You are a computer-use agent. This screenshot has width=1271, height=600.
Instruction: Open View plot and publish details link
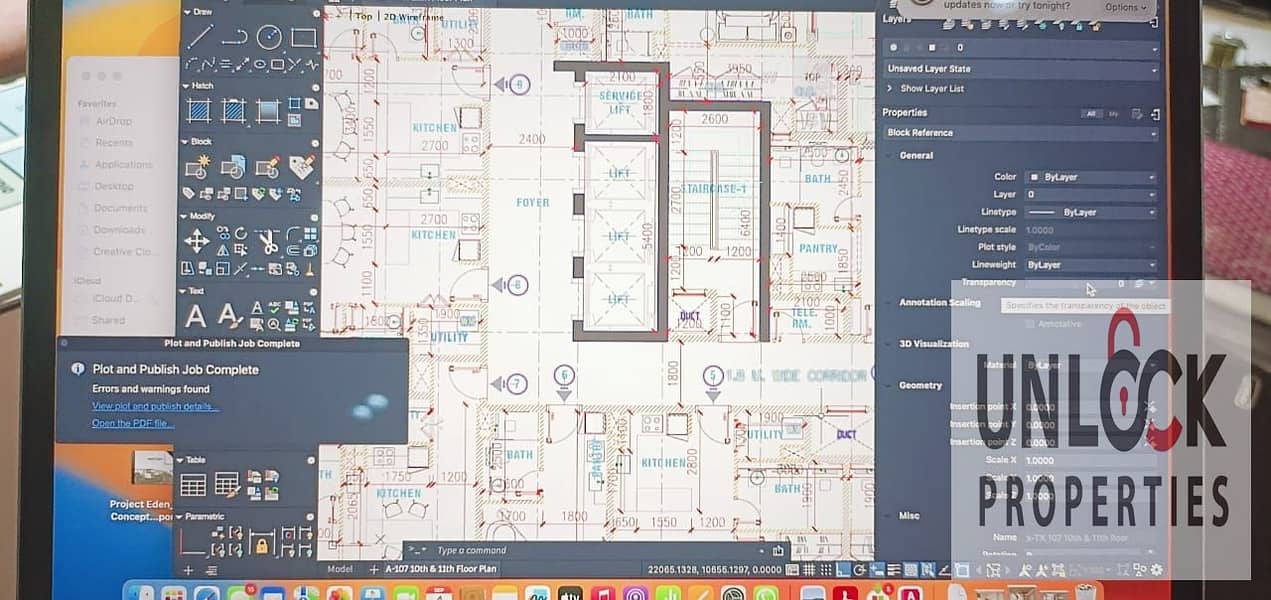coord(155,406)
